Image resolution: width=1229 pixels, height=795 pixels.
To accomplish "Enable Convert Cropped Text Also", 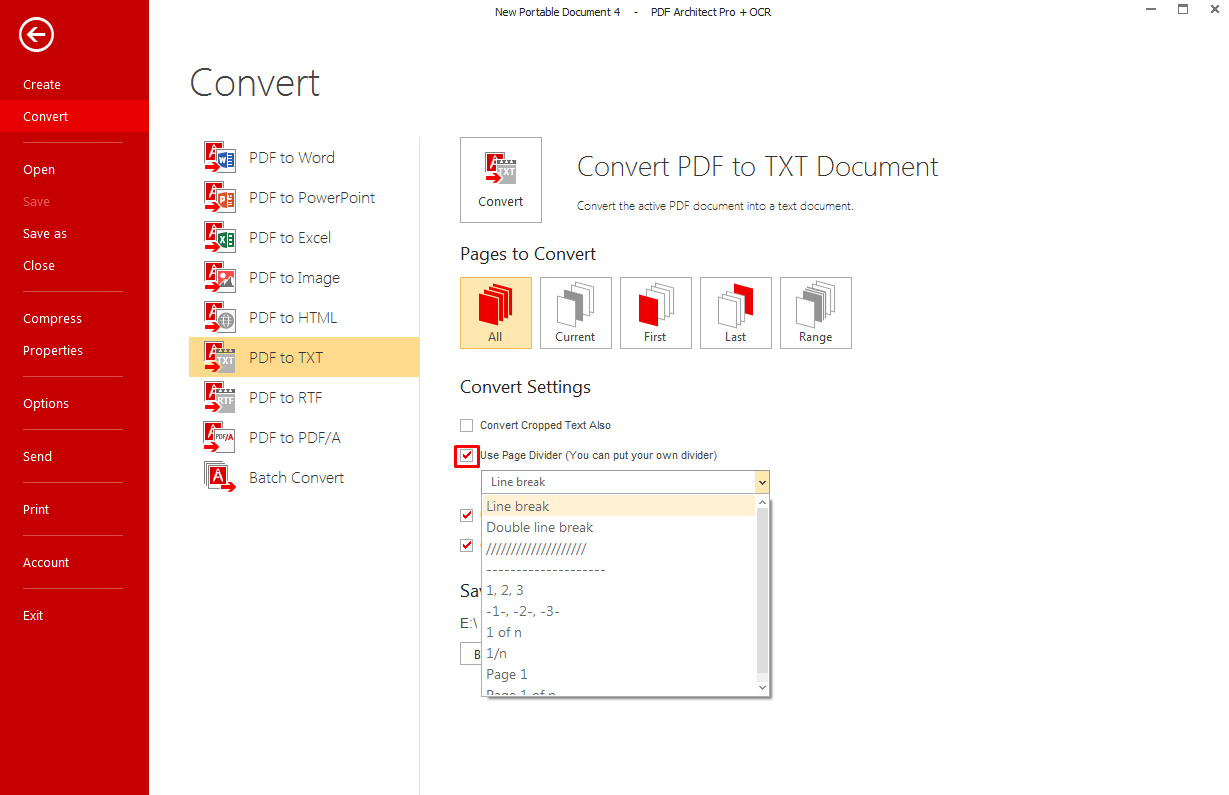I will coord(466,425).
